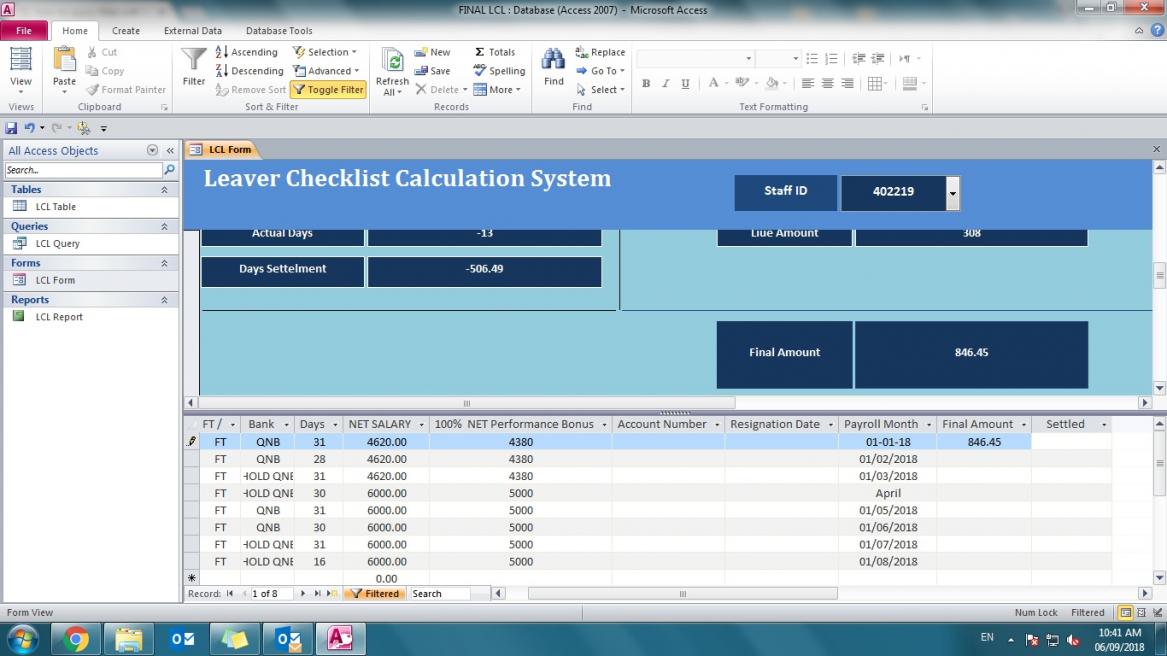Open the Staff ID combo box dropdown
1167x656 pixels.
pyautogui.click(x=953, y=192)
